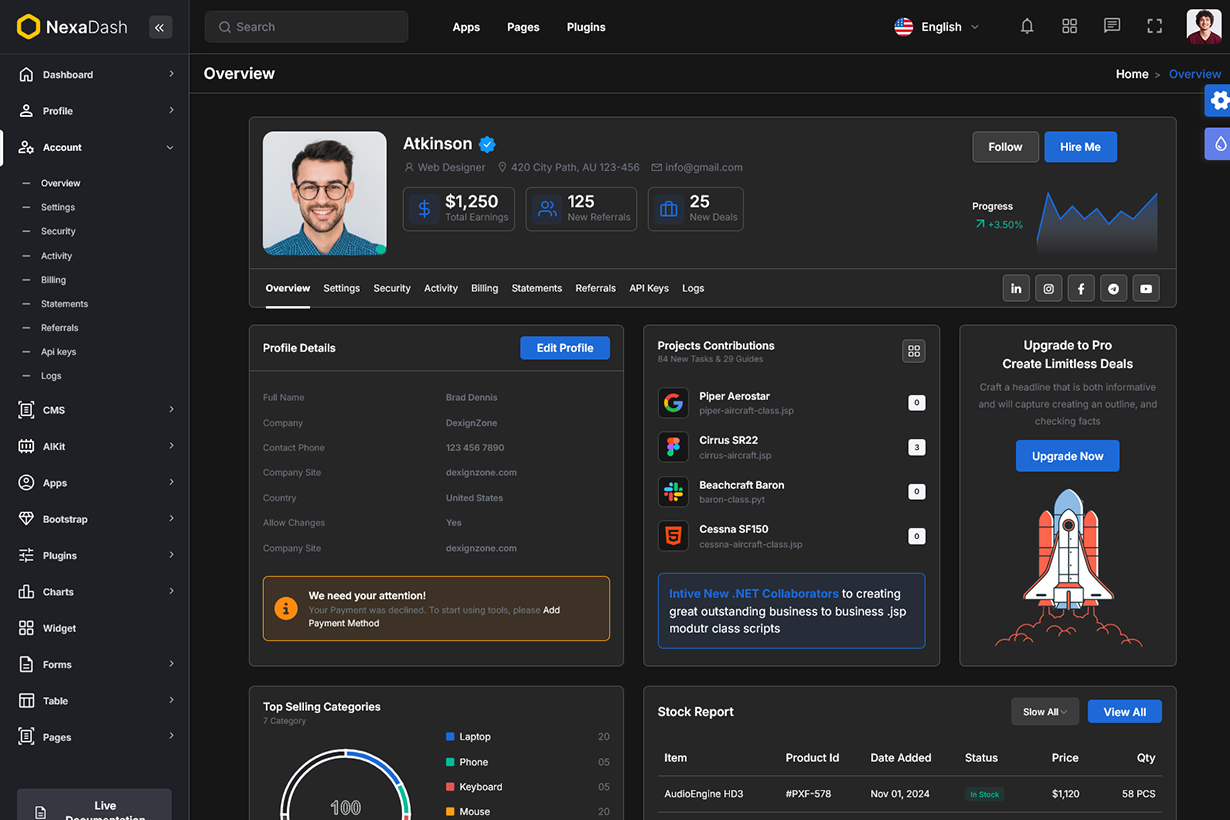The image size is (1230, 820).
Task: Toggle grid view in Projects Contributions
Action: [x=913, y=351]
